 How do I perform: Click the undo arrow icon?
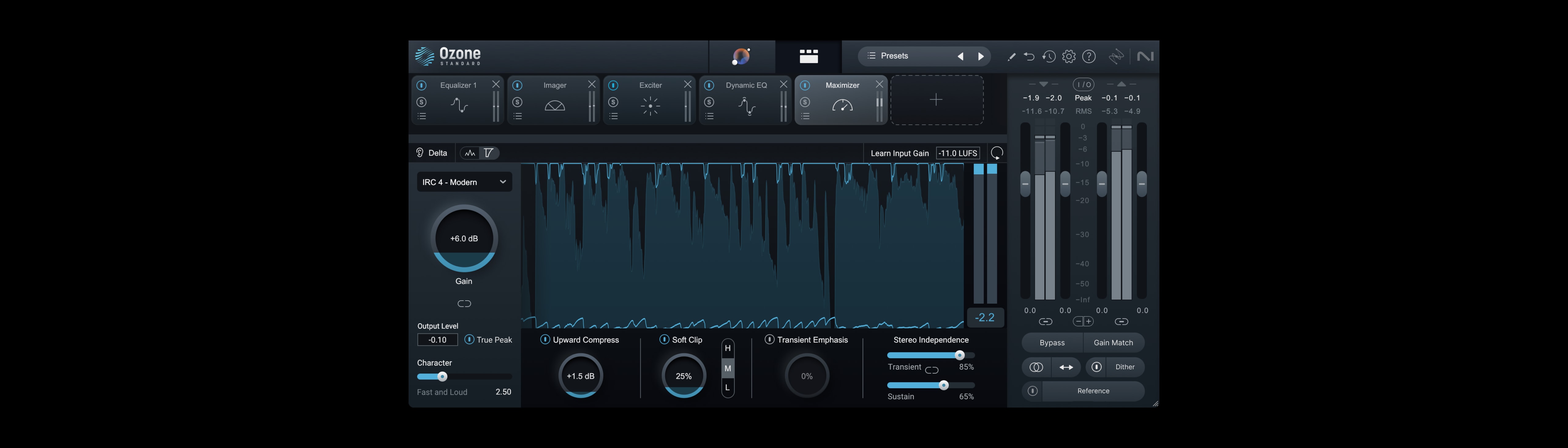point(1029,57)
